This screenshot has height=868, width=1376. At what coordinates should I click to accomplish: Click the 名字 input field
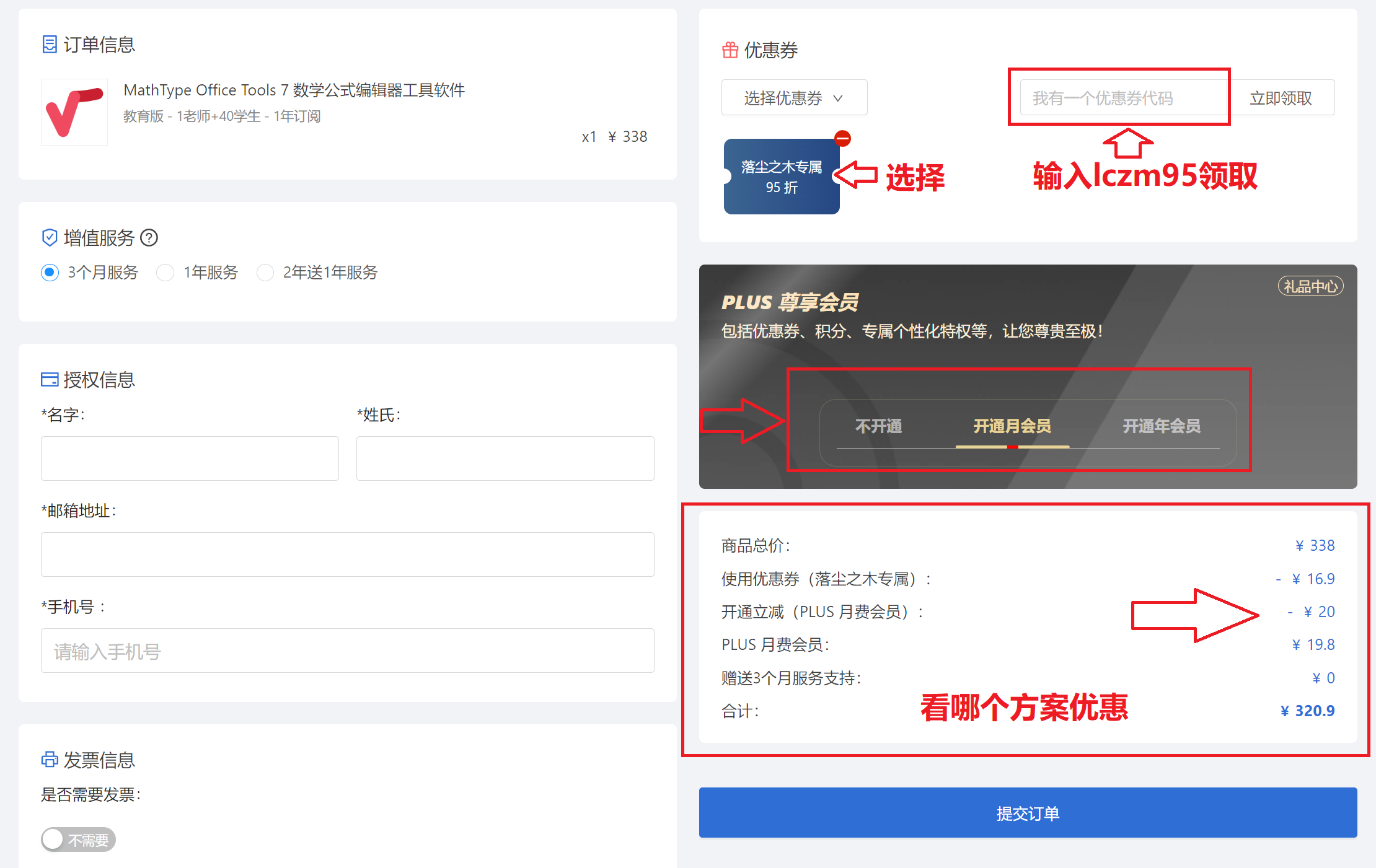[x=190, y=458]
